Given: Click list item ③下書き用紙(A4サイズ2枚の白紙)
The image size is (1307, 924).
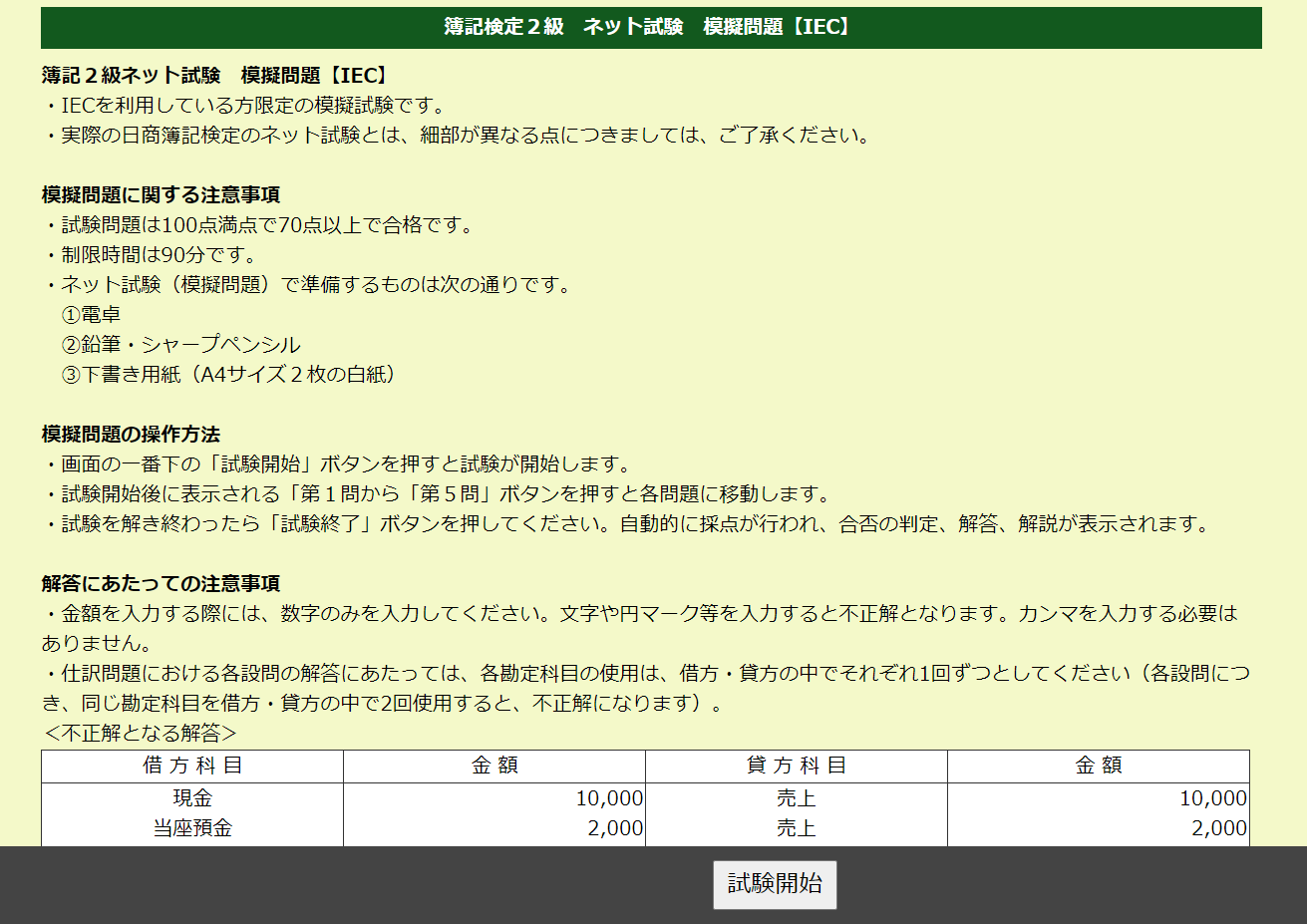Looking at the screenshot, I should [233, 375].
